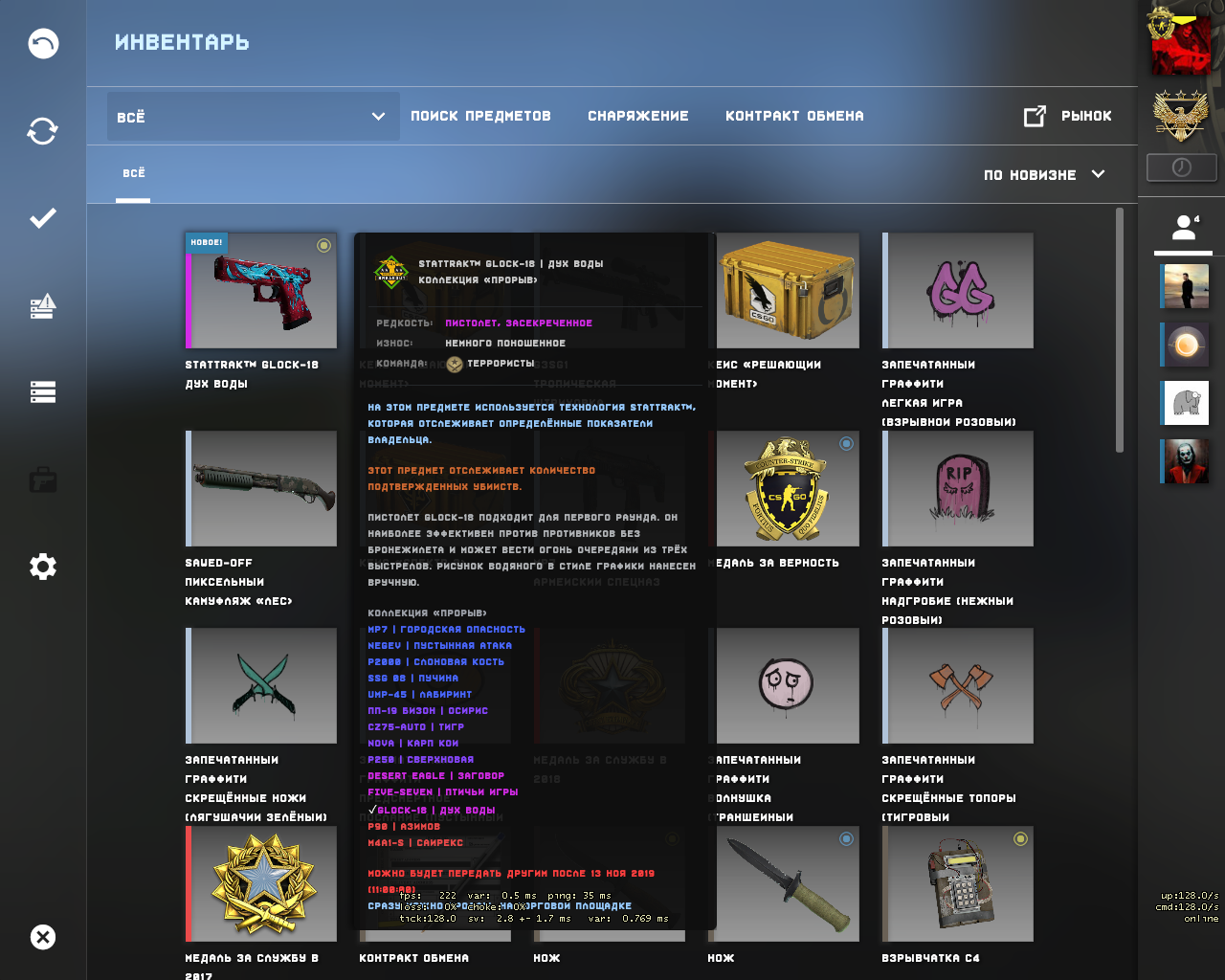The image size is (1225, 980).
Task: Open the stacked list sidebar icon
Action: pyautogui.click(x=43, y=392)
